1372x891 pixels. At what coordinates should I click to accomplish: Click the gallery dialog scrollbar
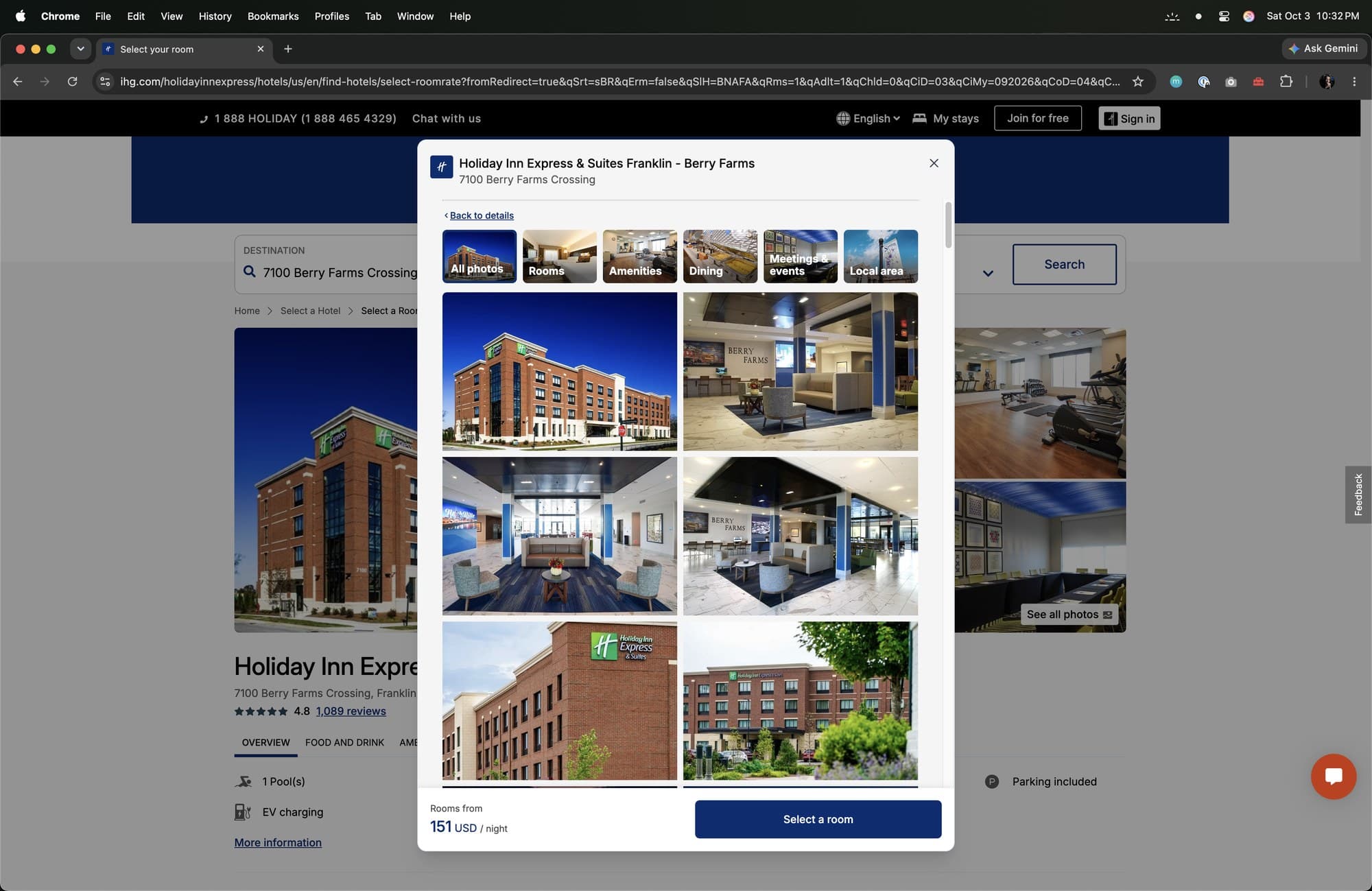(948, 224)
